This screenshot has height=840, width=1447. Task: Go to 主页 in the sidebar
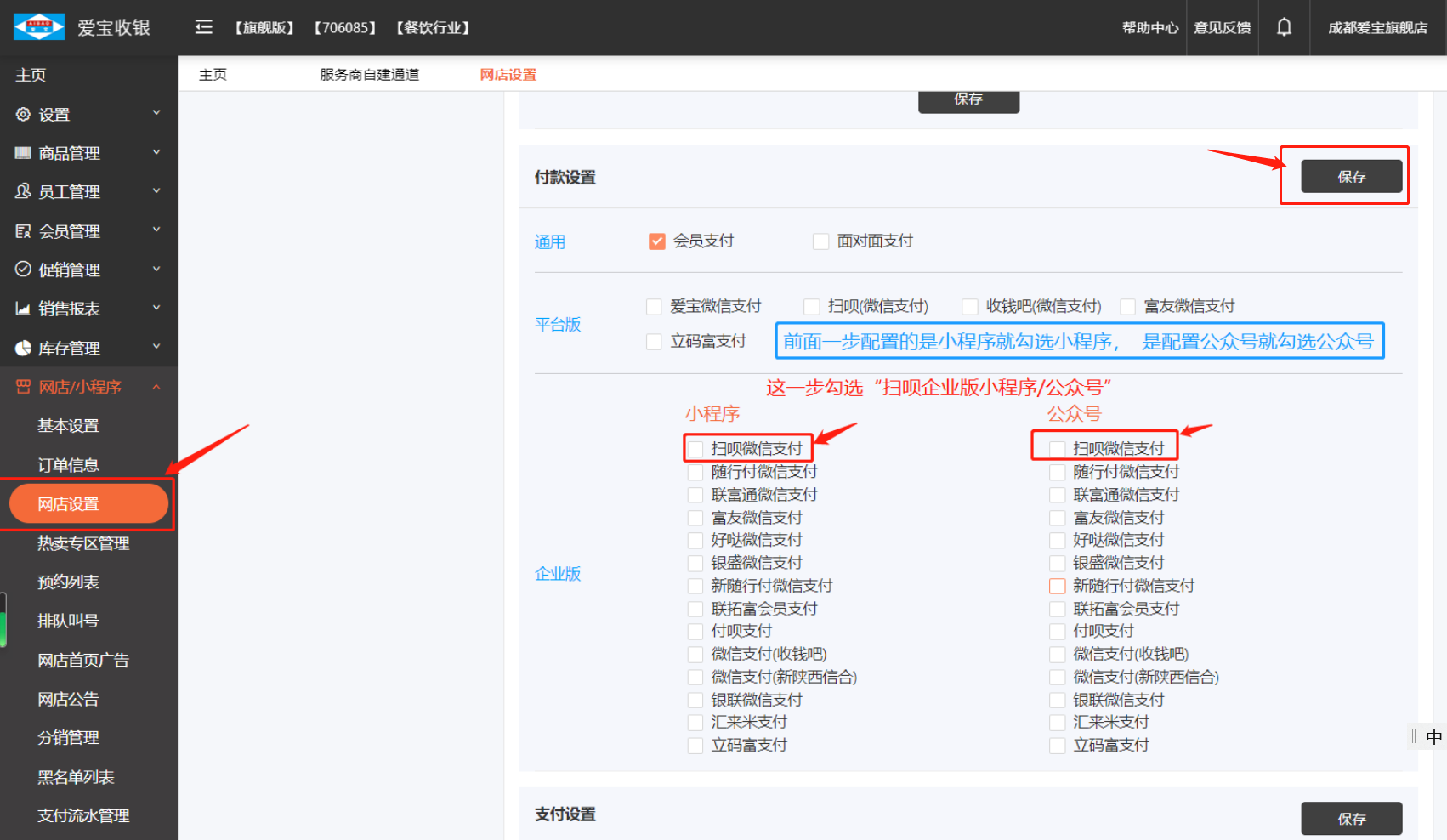31,75
